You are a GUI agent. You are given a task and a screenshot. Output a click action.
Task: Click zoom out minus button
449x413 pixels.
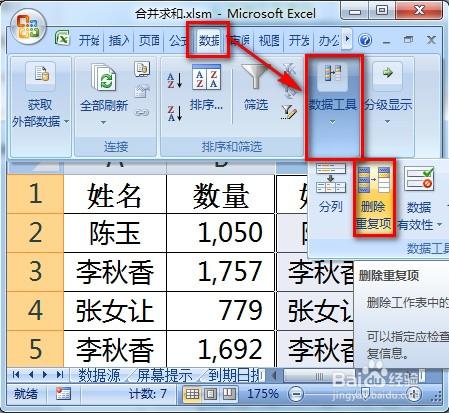(x=295, y=394)
